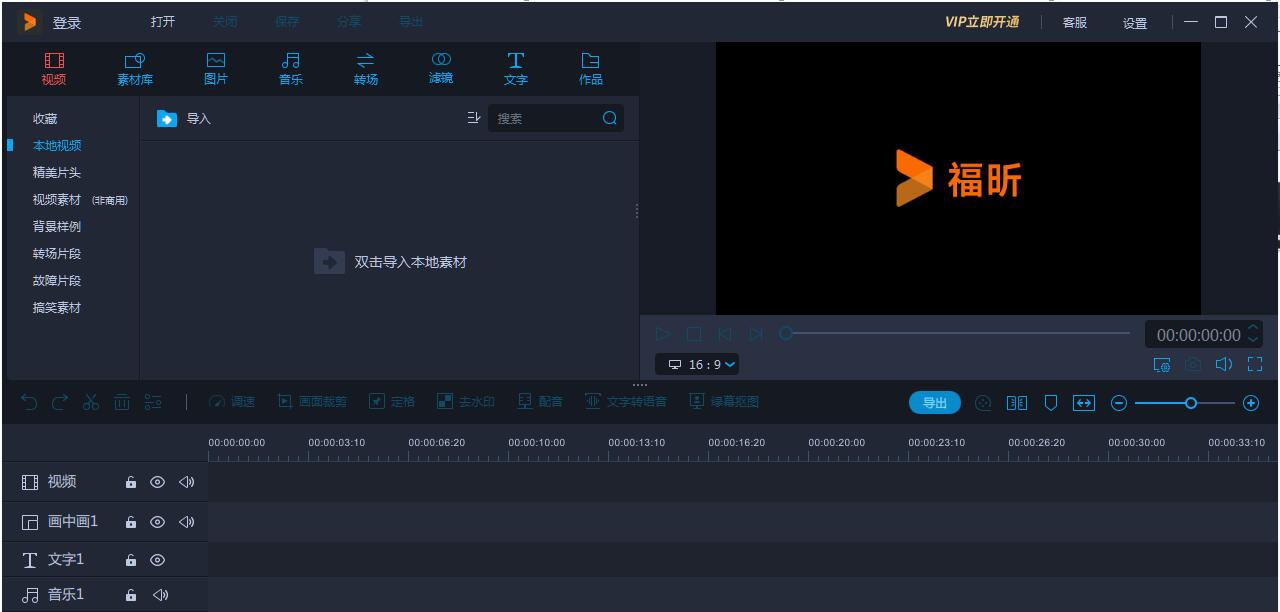Viewport: 1280px width, 612px height.
Task: Click the 导出 export button
Action: [x=934, y=402]
